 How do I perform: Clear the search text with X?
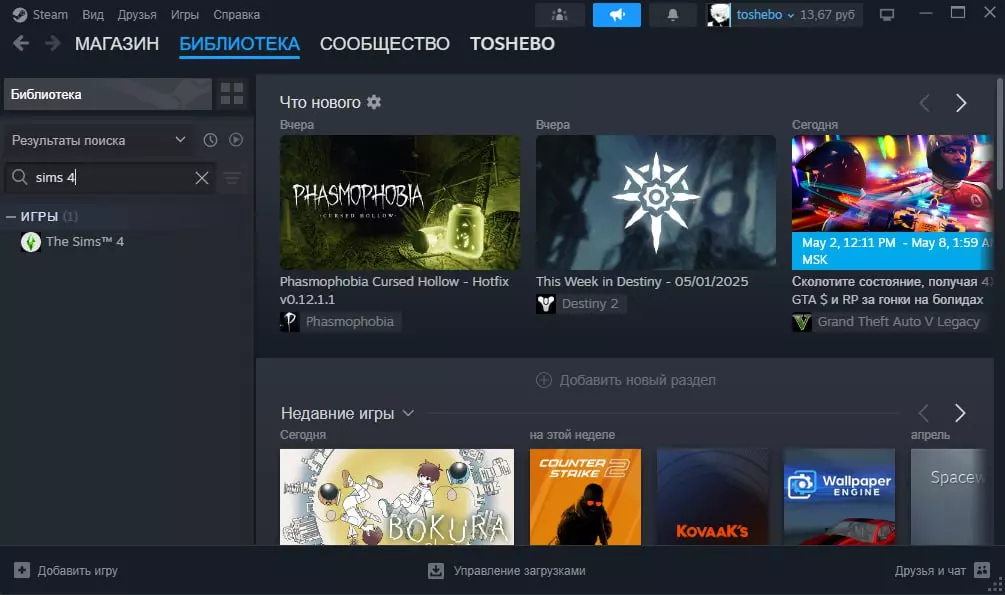[202, 178]
